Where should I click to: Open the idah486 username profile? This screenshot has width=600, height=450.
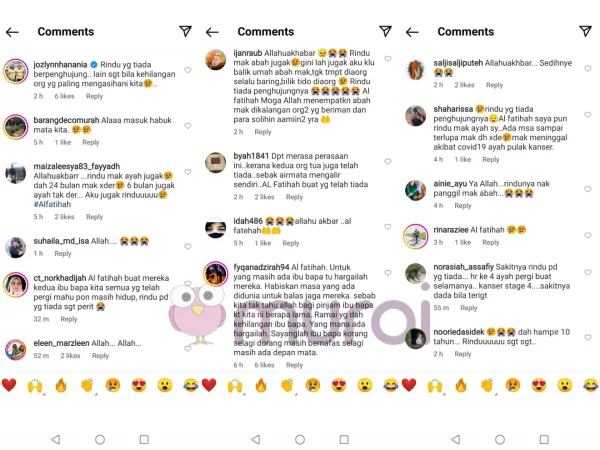point(248,221)
